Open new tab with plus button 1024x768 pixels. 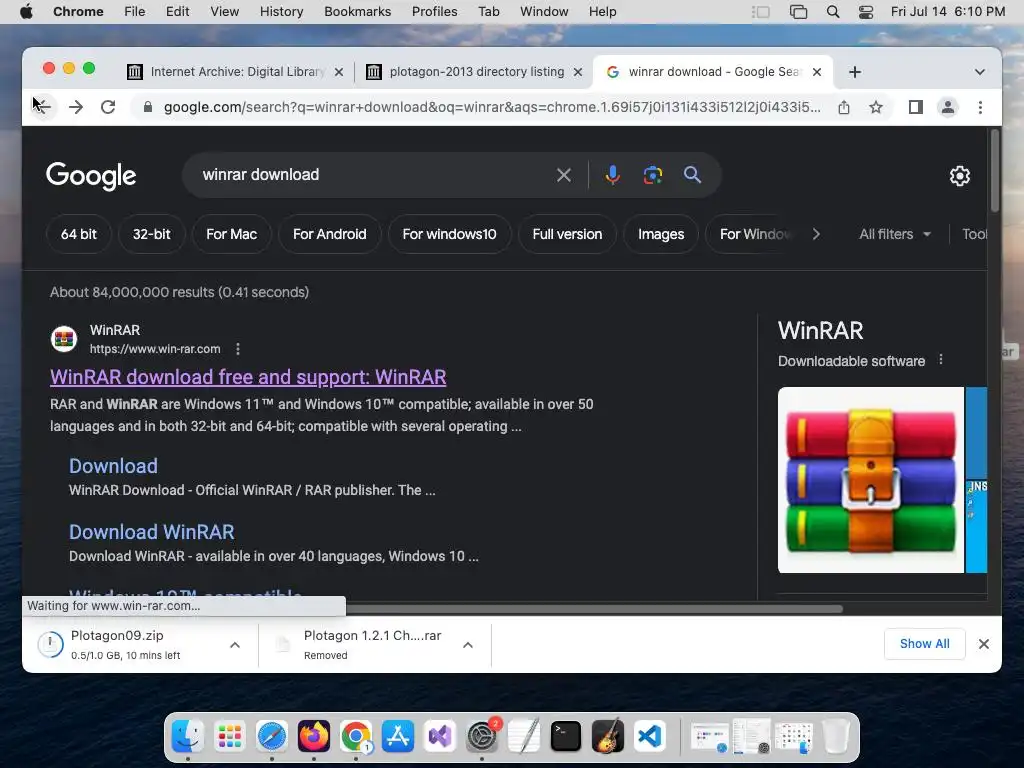[855, 72]
